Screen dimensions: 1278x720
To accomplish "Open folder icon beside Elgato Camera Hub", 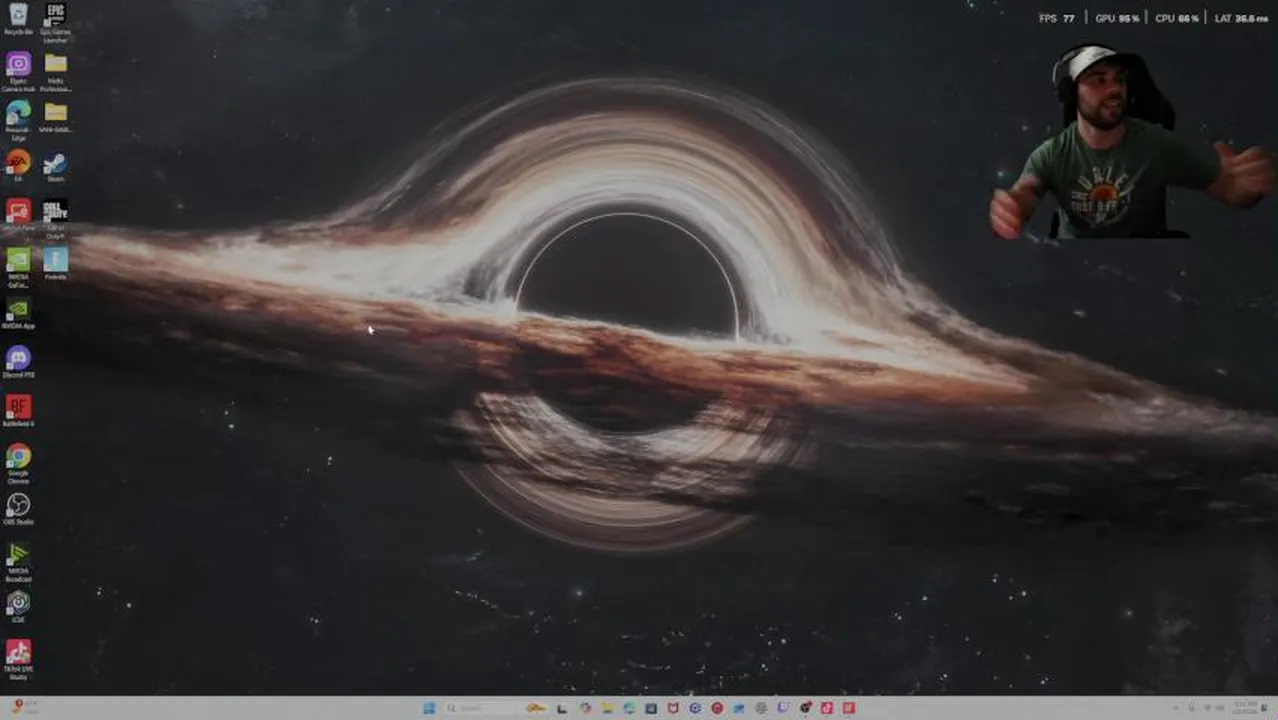I will [x=55, y=70].
